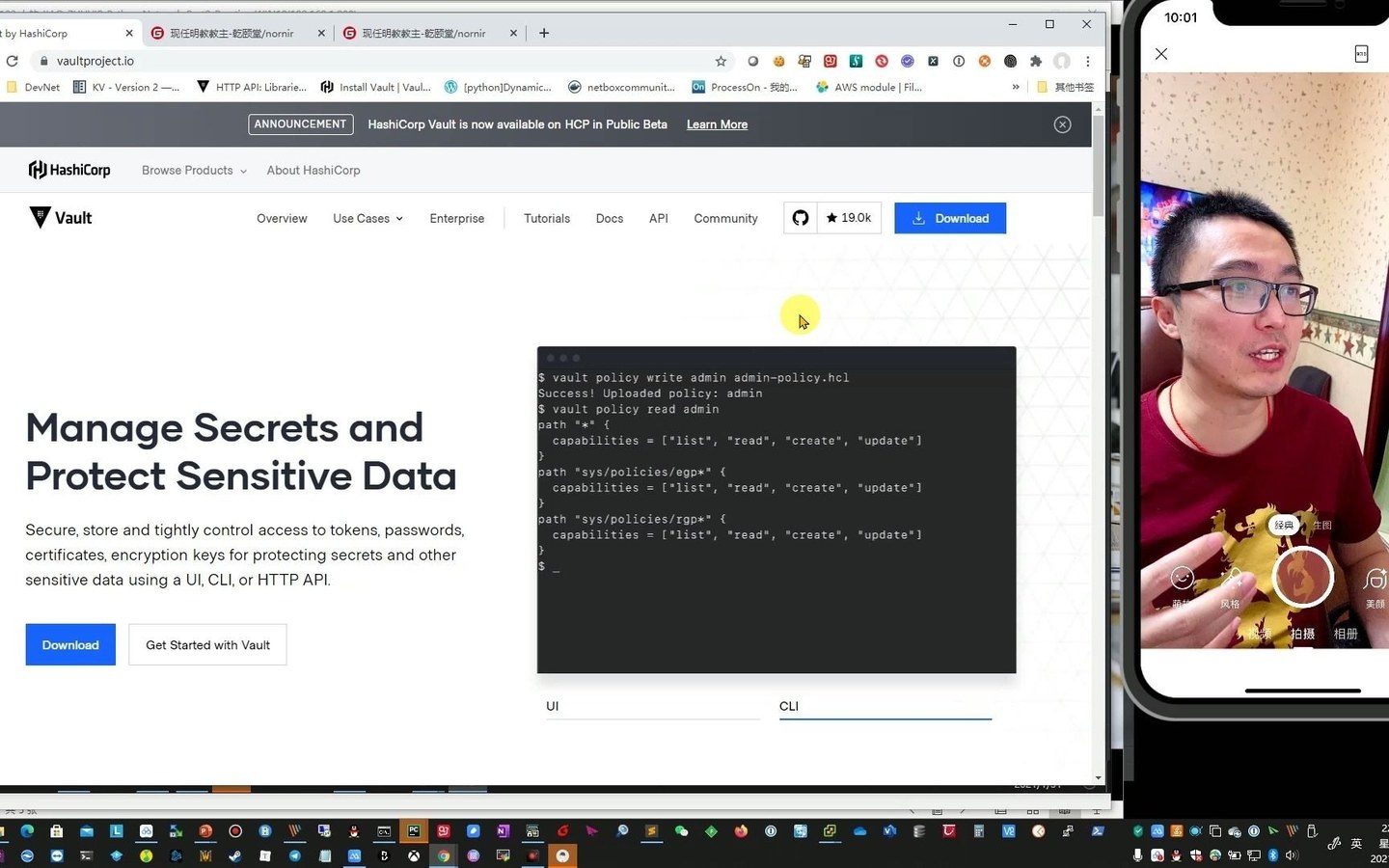Open OneNote from the taskbar
This screenshot has width=1389, height=868.
(x=503, y=830)
